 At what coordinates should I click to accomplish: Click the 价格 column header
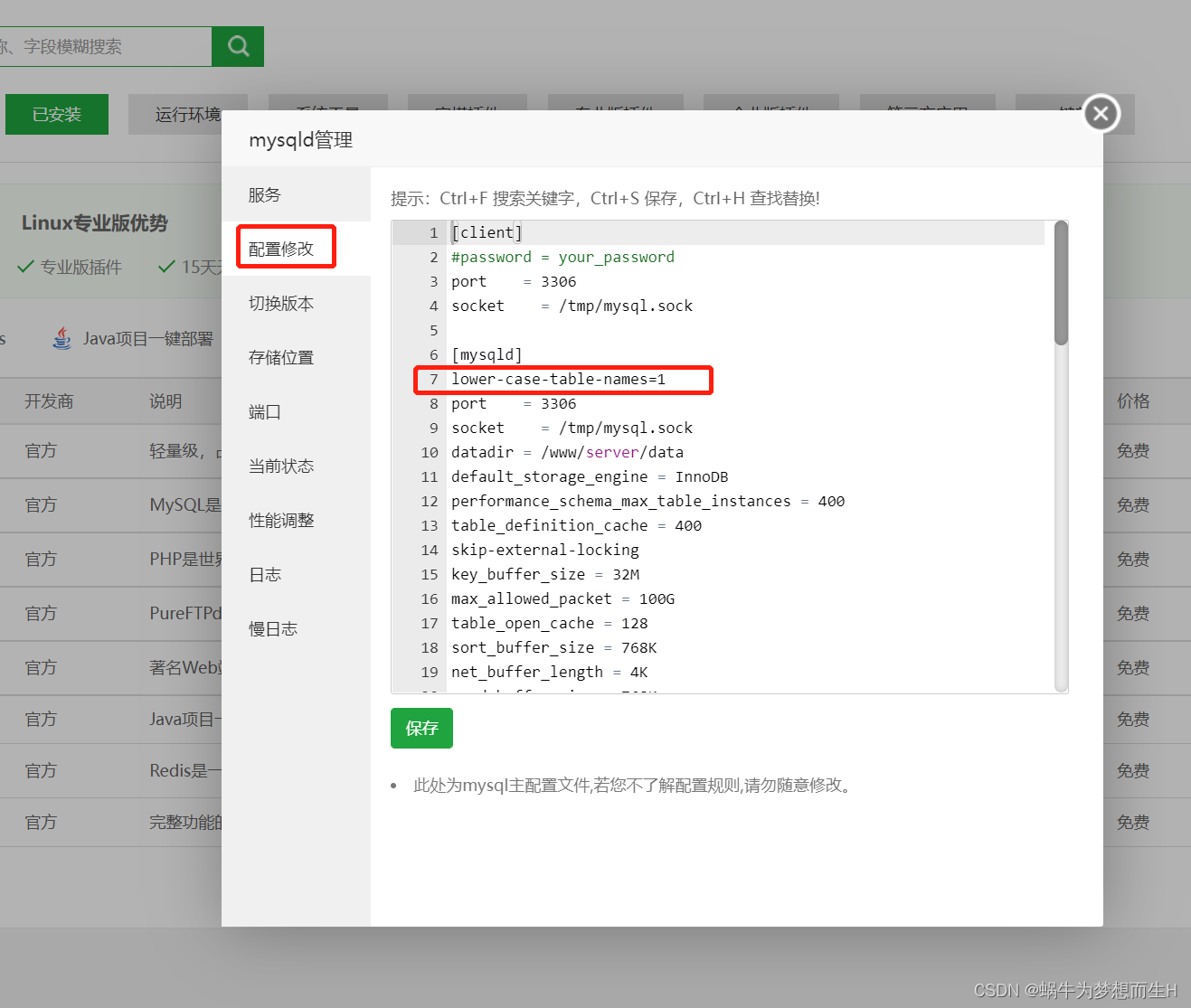pos(1133,401)
